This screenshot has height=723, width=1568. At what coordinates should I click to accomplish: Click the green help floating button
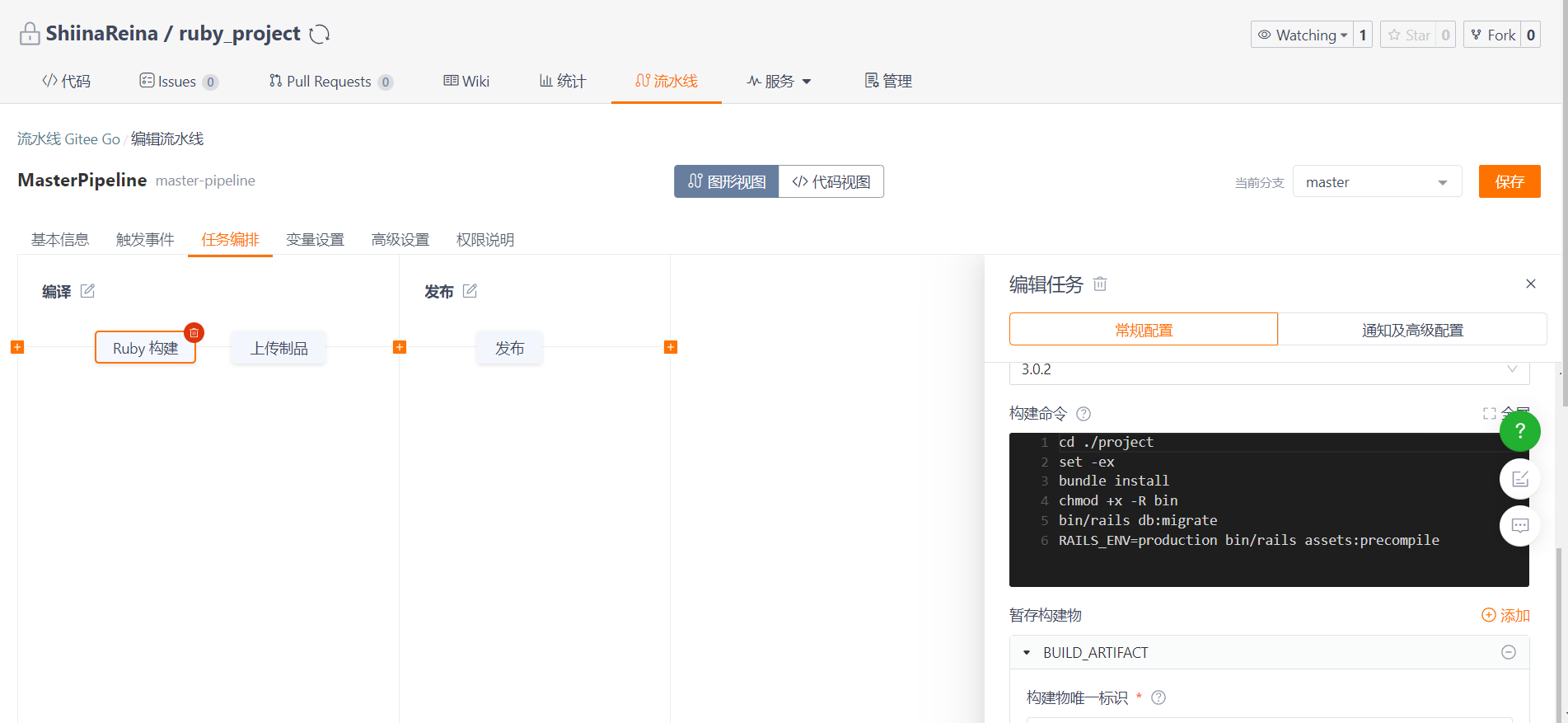(1520, 430)
